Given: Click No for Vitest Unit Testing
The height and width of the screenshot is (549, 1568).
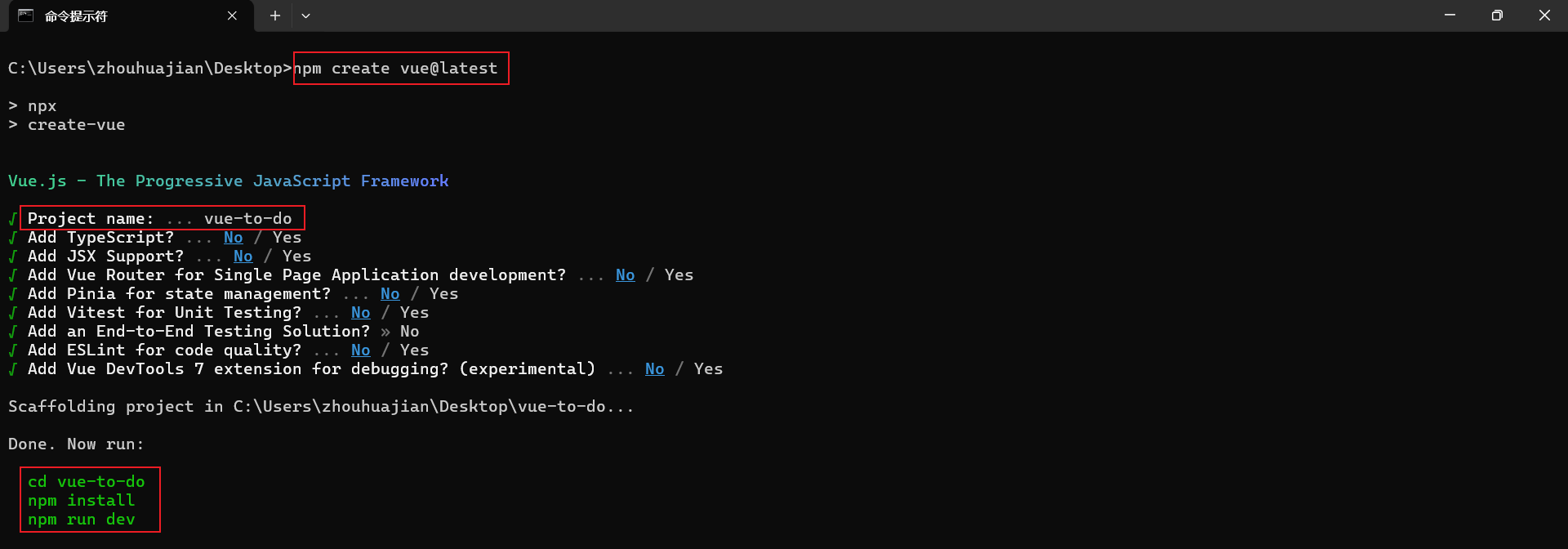Looking at the screenshot, I should tap(361, 313).
